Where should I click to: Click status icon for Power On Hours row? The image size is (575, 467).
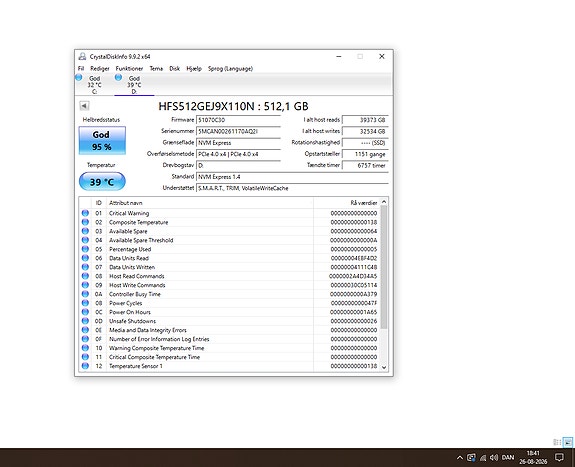[85, 312]
